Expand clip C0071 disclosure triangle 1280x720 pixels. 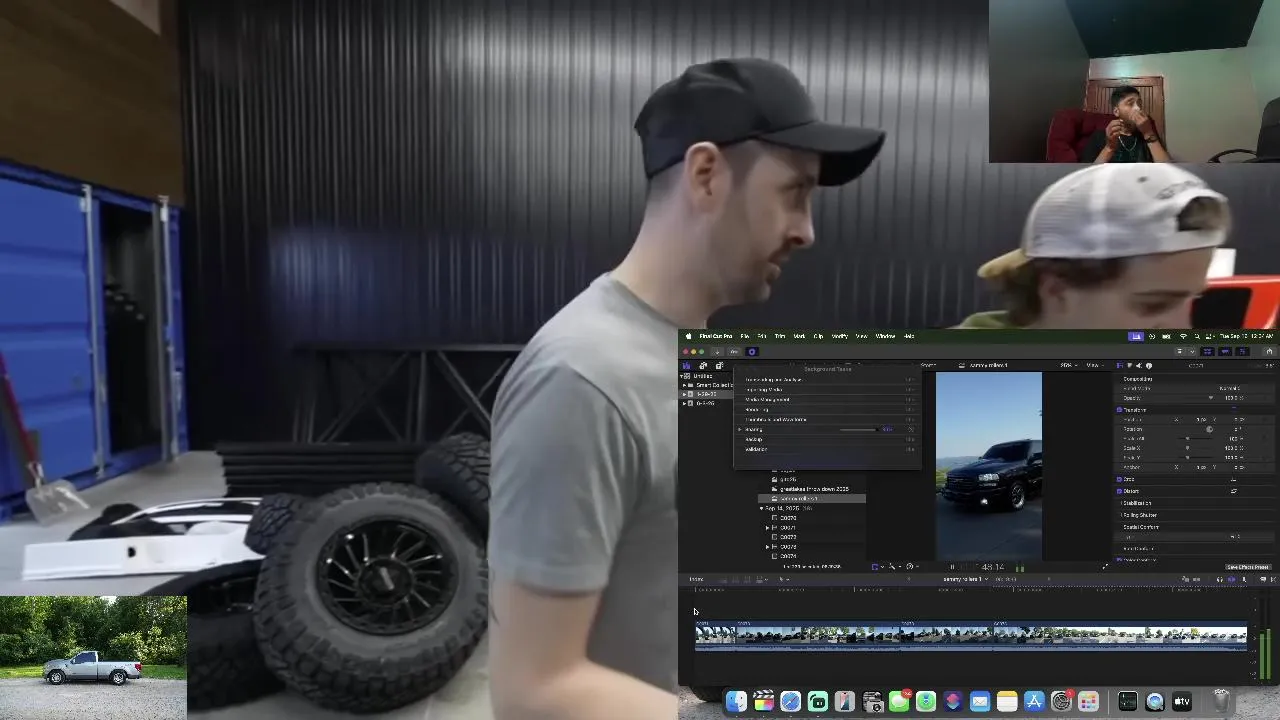pos(767,528)
